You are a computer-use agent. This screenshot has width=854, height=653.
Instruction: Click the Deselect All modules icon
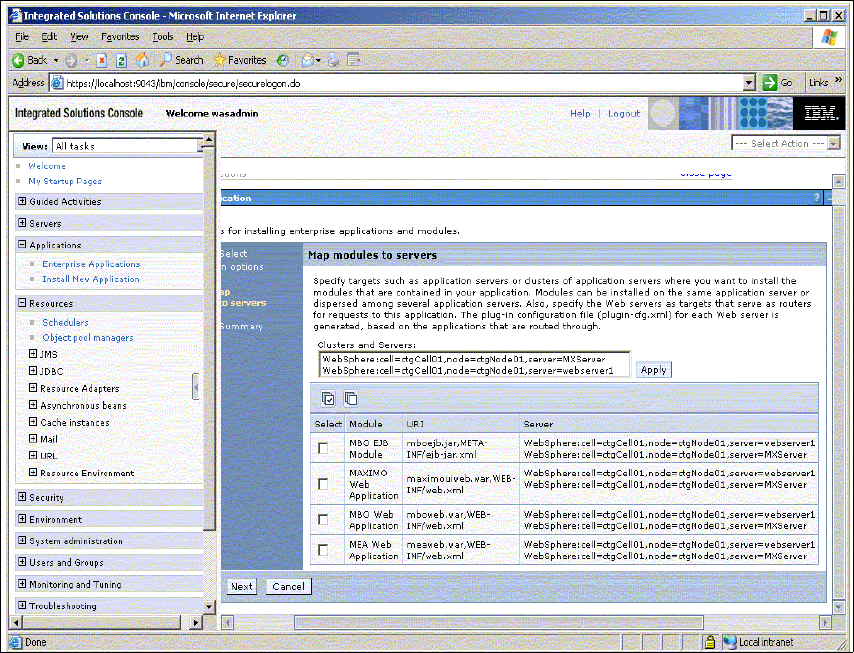click(x=350, y=398)
